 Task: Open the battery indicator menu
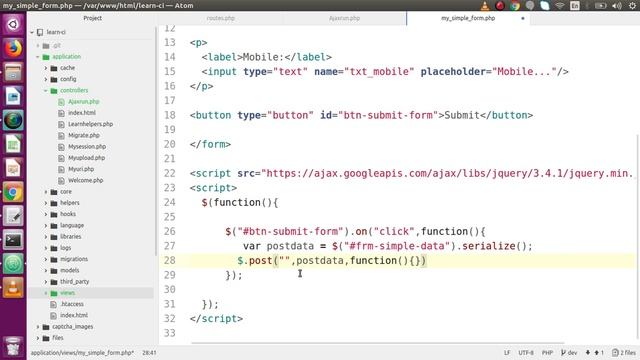[600, 5]
